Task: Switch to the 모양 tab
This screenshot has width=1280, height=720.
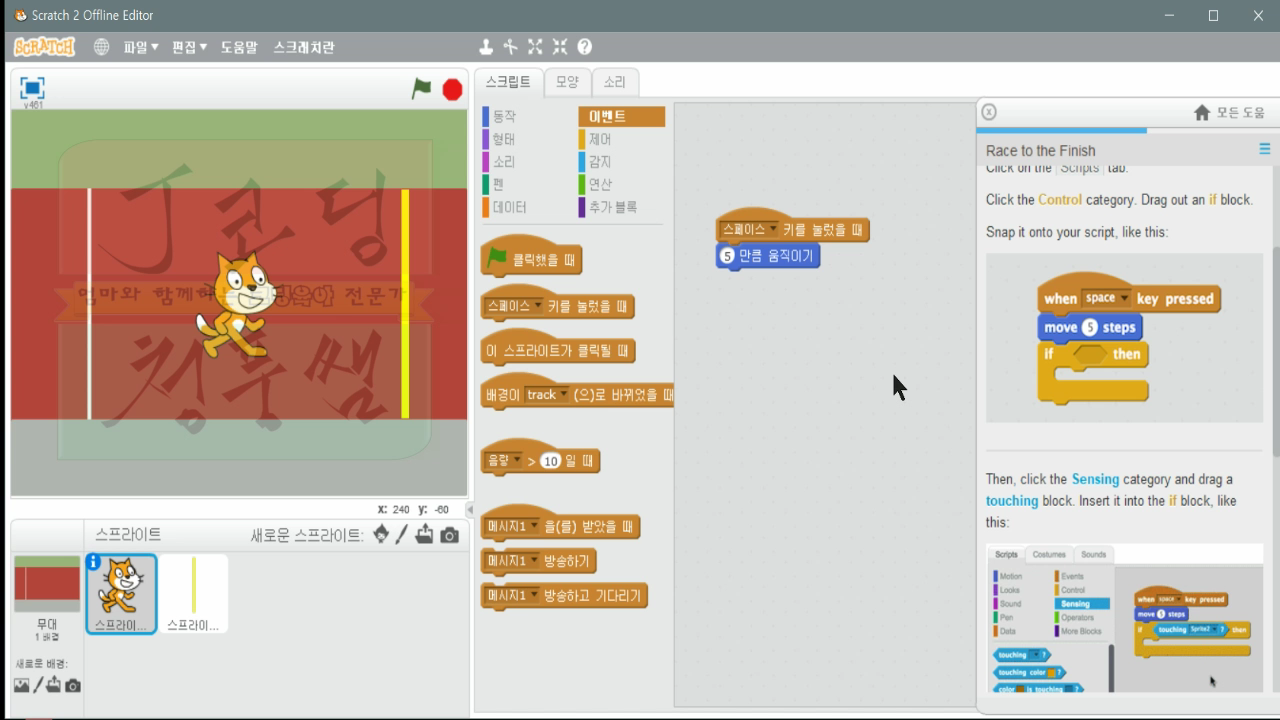Action: click(x=567, y=82)
